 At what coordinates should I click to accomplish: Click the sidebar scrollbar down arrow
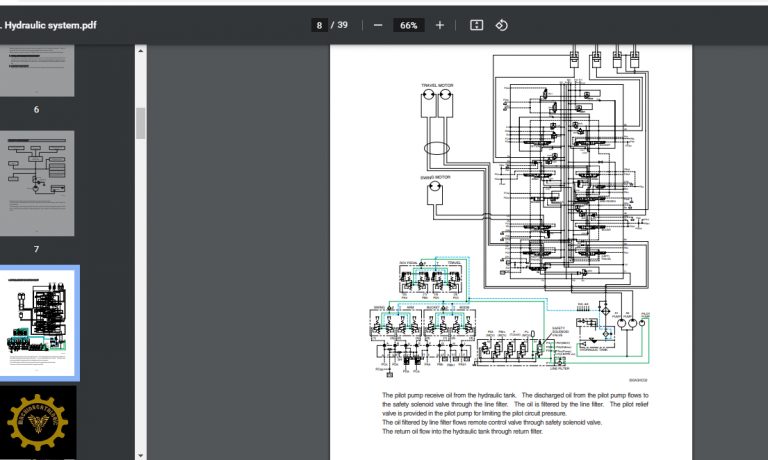[x=141, y=453]
